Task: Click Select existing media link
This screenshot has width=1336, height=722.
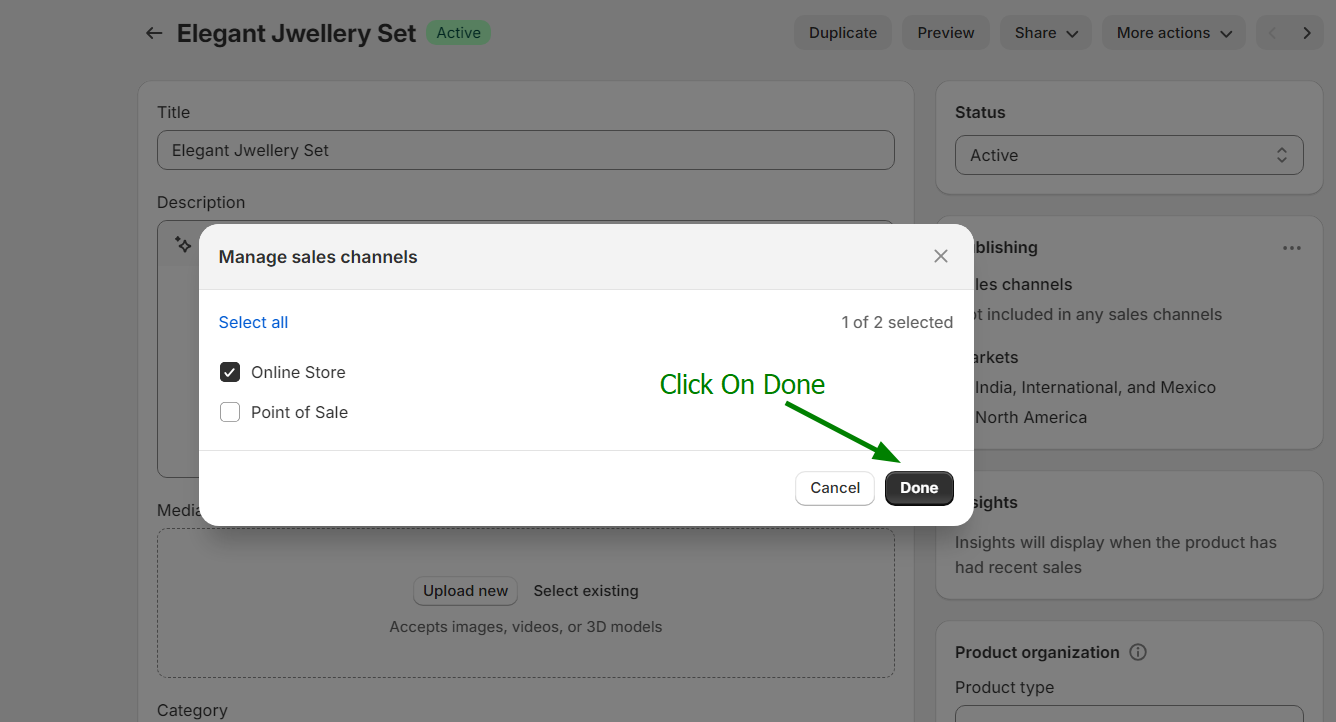Action: (x=586, y=591)
